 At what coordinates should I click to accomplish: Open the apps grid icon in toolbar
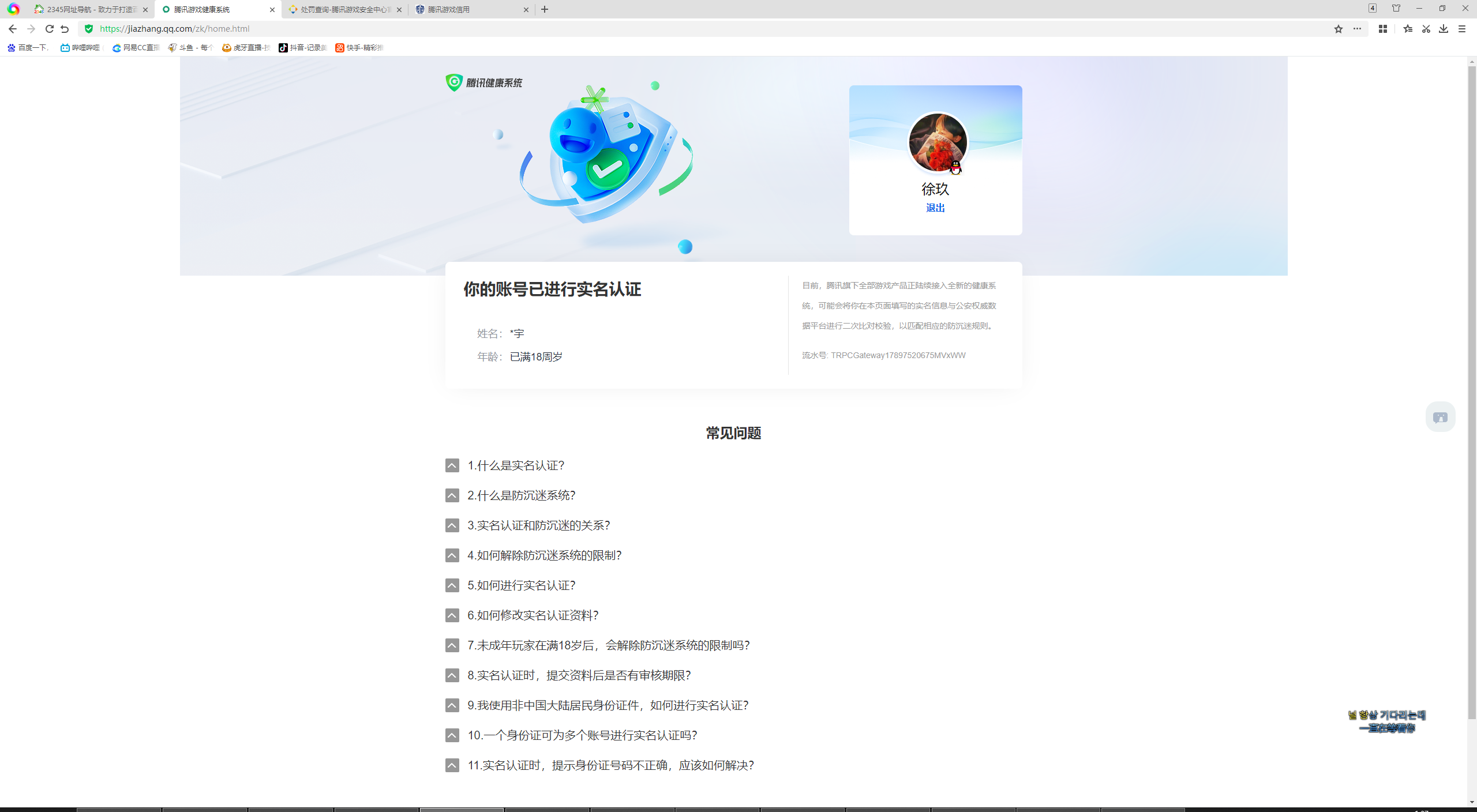tap(1383, 29)
